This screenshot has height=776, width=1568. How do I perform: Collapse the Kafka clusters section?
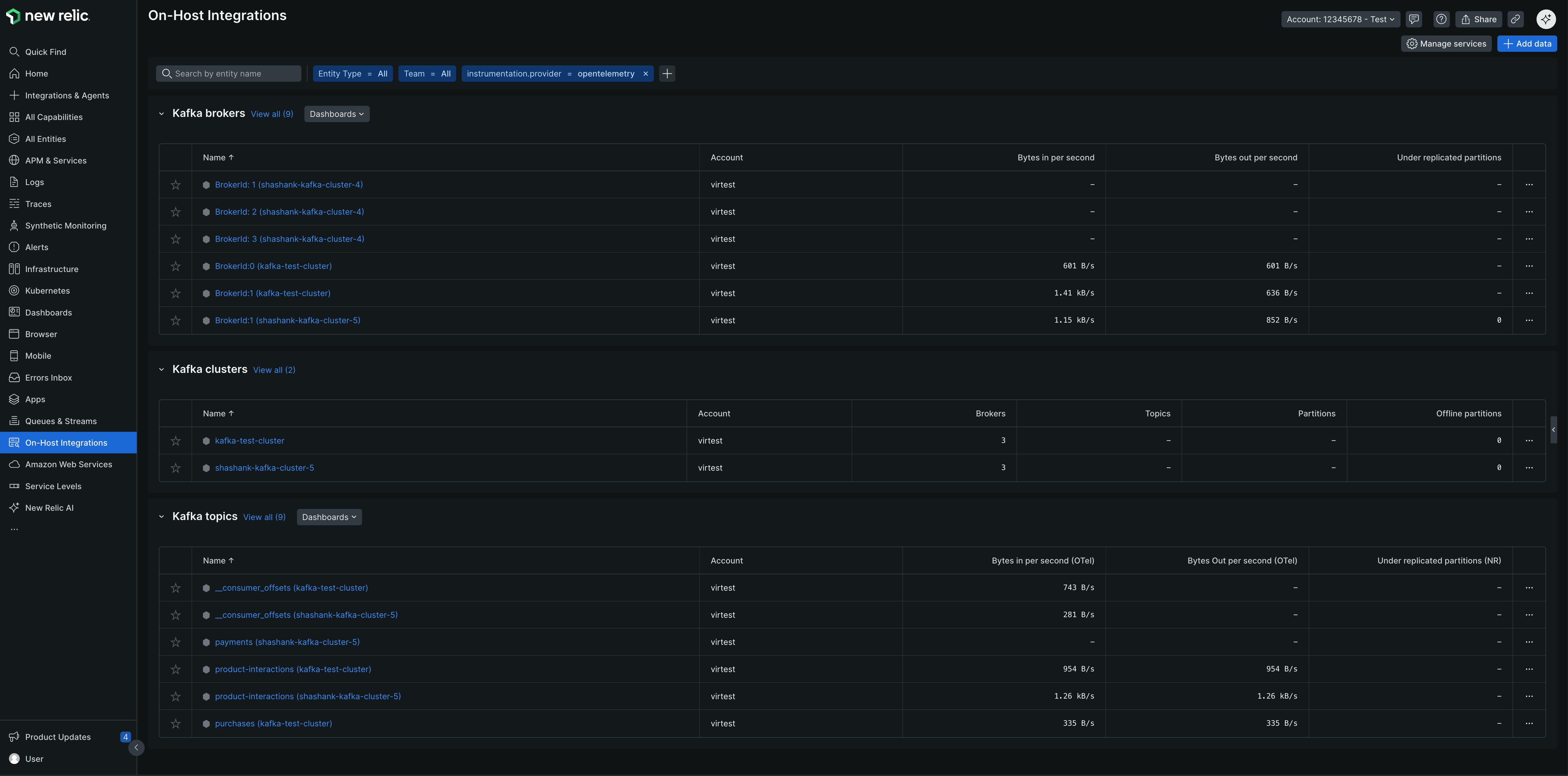tap(161, 369)
